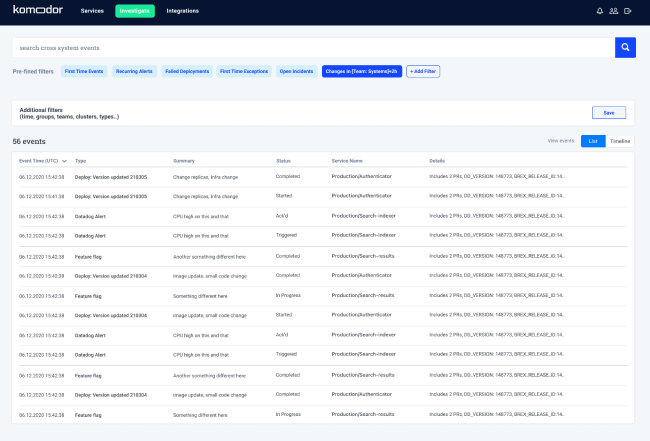Click Started status of the 210304 deploy
650x441 pixels.
click(x=284, y=315)
